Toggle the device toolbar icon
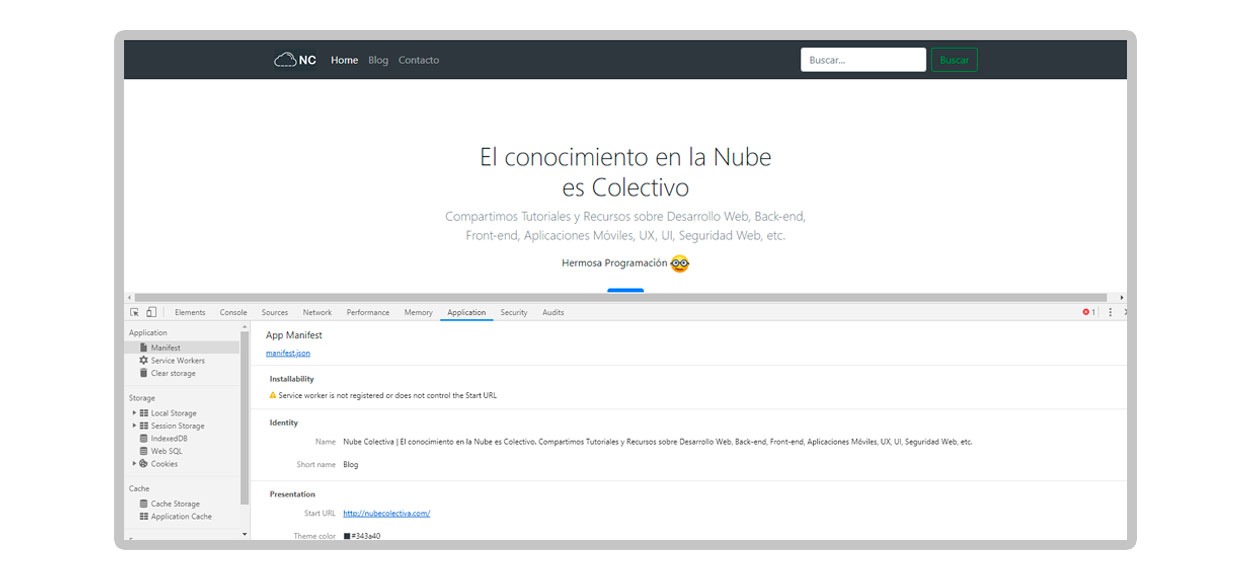This screenshot has height=580, width=1250. tap(151, 312)
